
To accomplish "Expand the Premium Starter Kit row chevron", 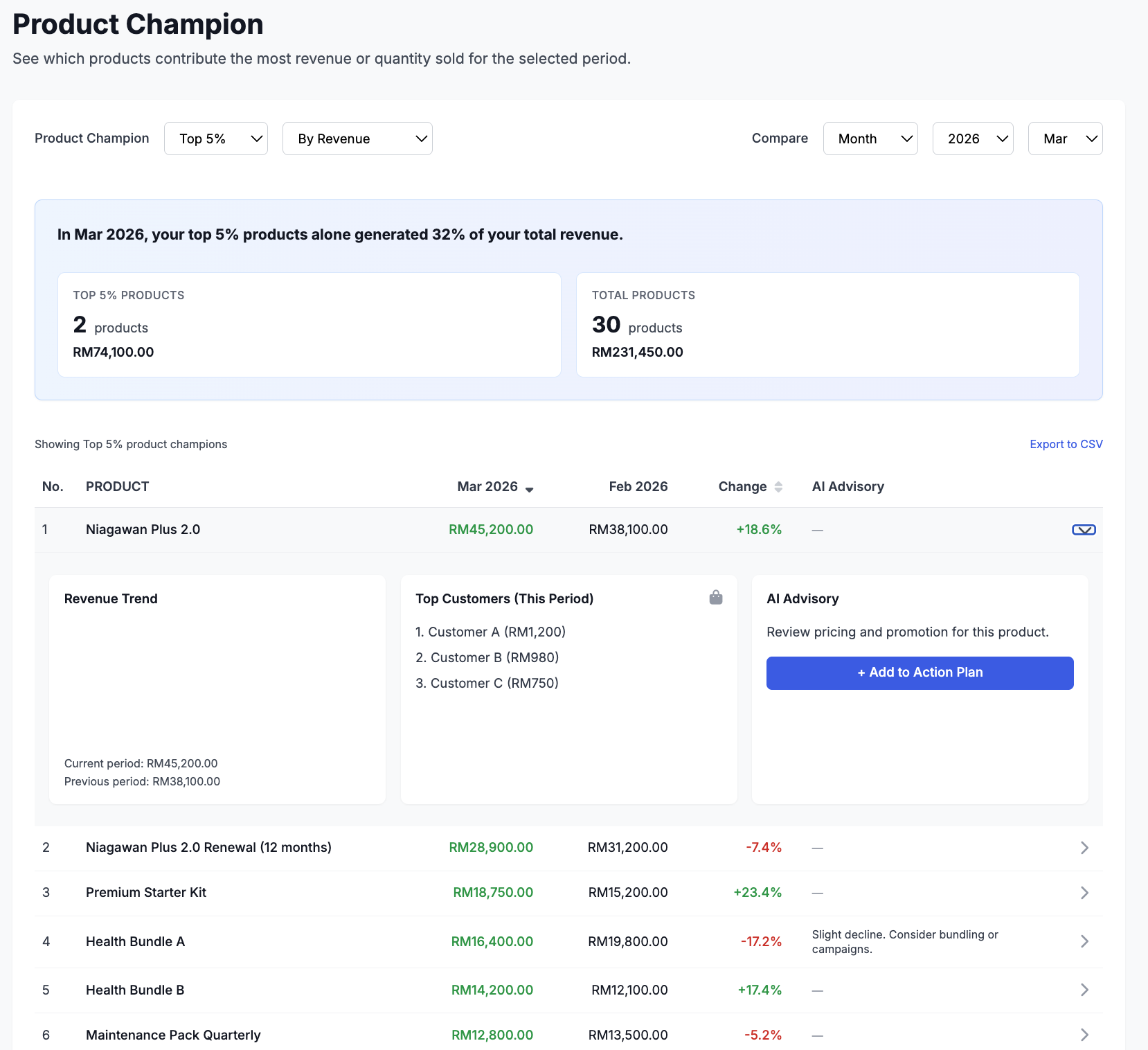I will click(x=1084, y=893).
